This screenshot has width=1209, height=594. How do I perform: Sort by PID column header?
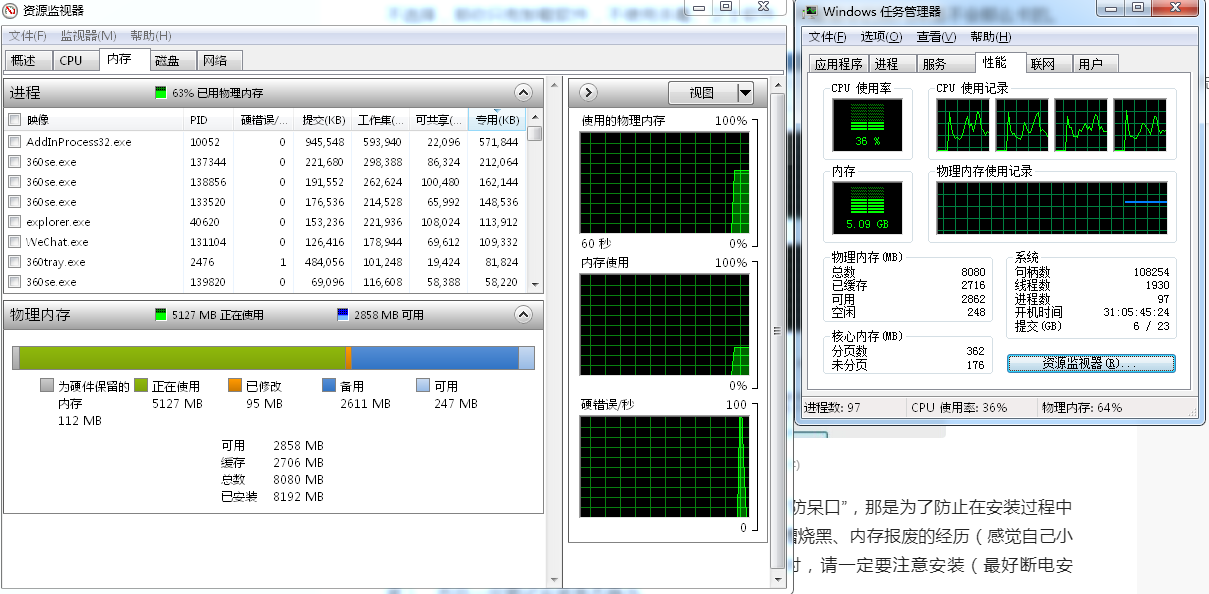[x=210, y=120]
